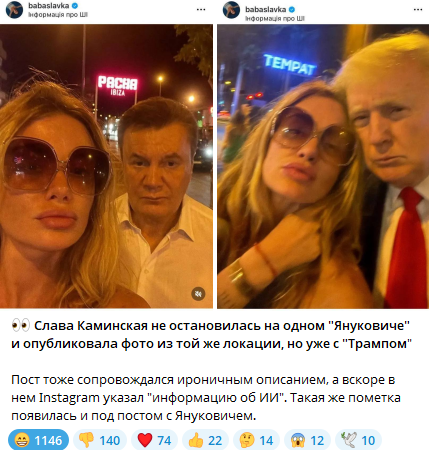
Task: Click the right babaslavka profile avatar
Action: click(x=231, y=10)
